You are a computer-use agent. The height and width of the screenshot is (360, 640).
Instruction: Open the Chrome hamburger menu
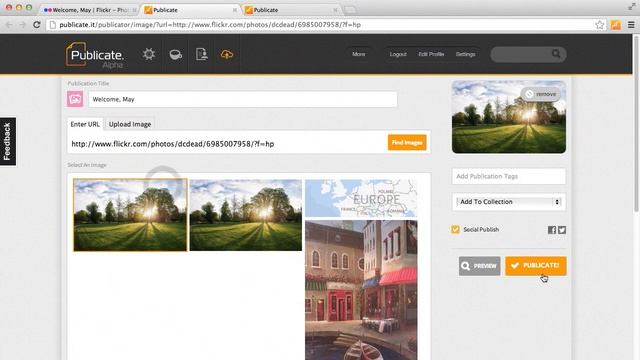point(631,25)
